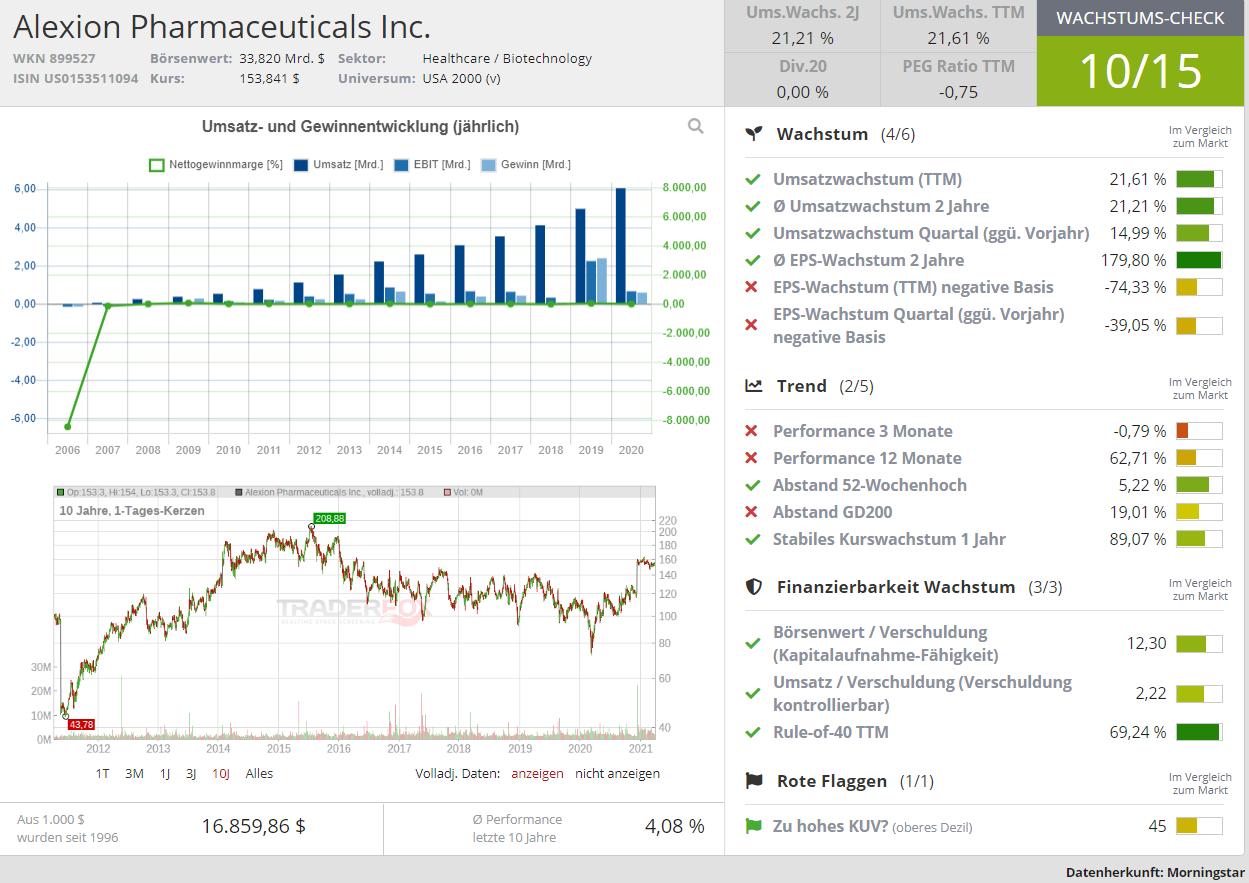The width and height of the screenshot is (1249, 883).
Task: Click the line-chart icon beside Trend heading
Action: (755, 386)
